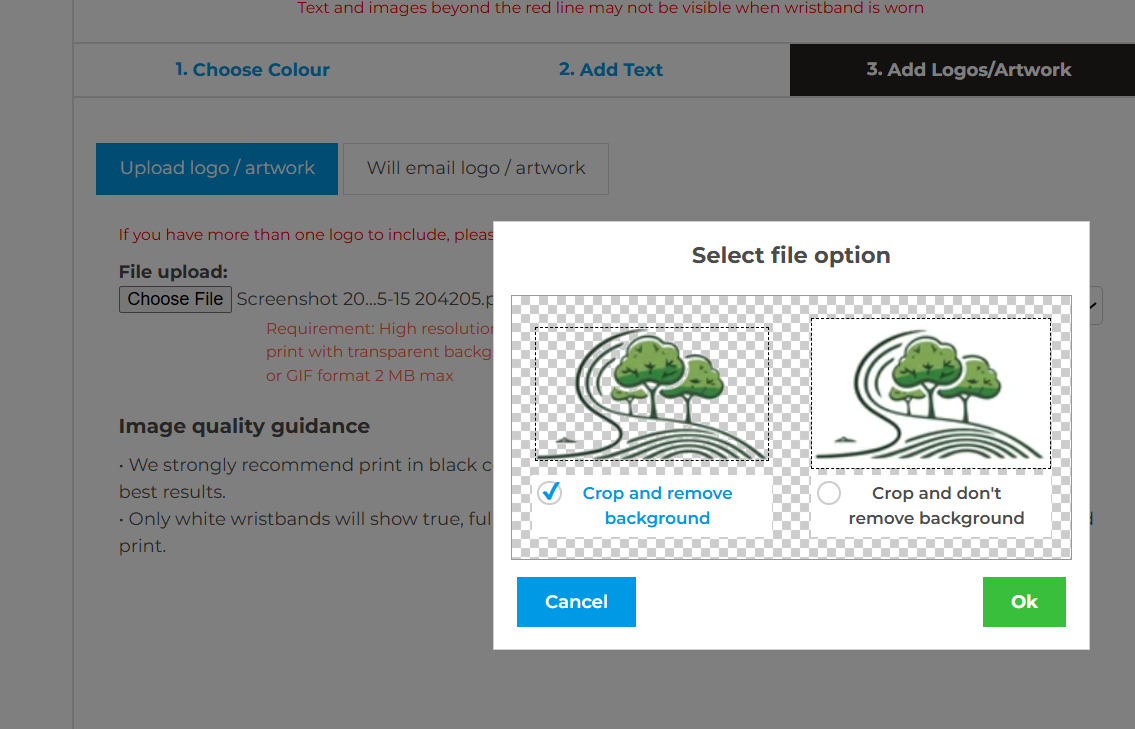The image size is (1135, 729).
Task: Switch to the '2. Add Text' tab
Action: (610, 70)
